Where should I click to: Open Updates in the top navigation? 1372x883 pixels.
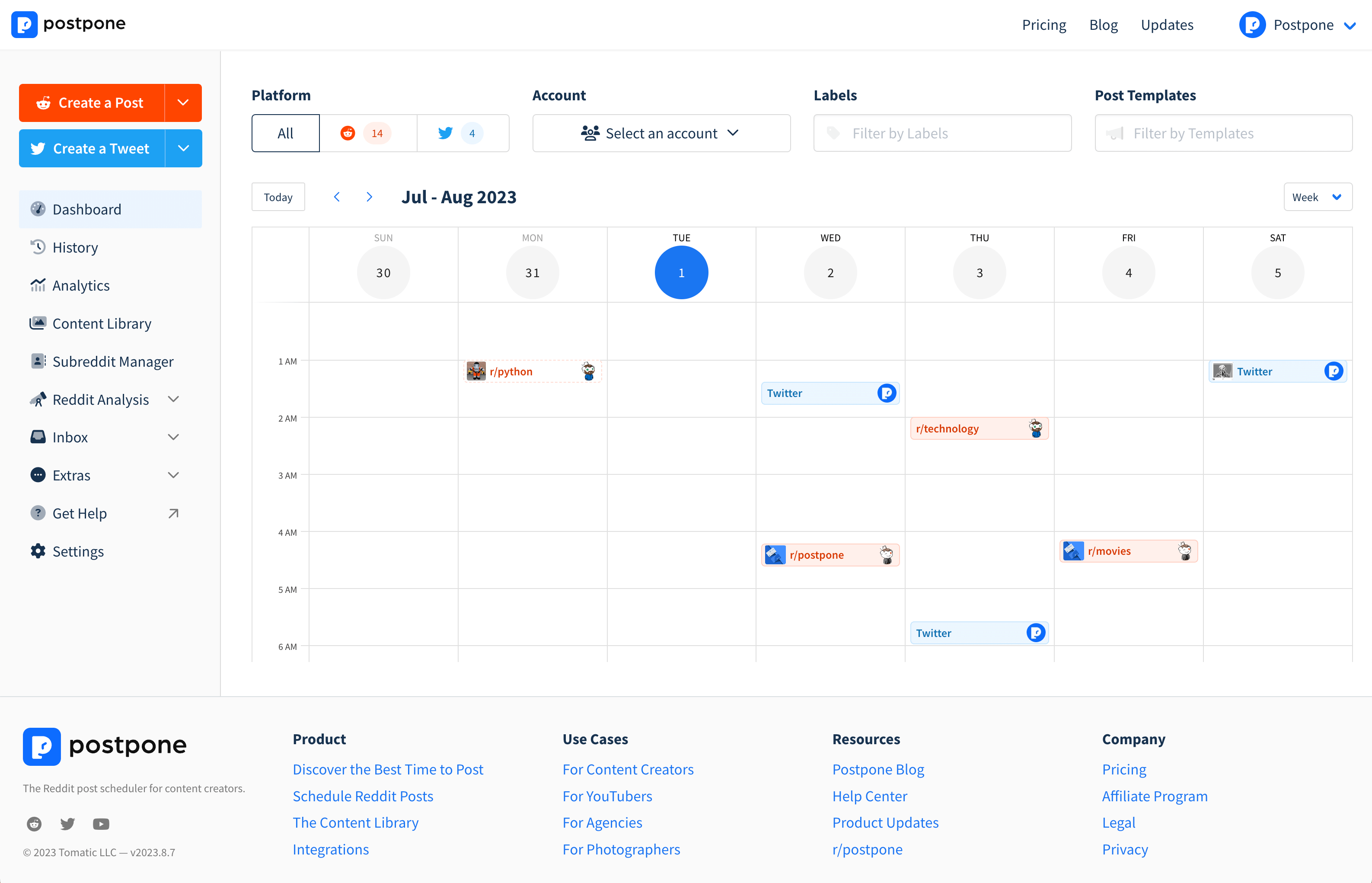tap(1167, 25)
